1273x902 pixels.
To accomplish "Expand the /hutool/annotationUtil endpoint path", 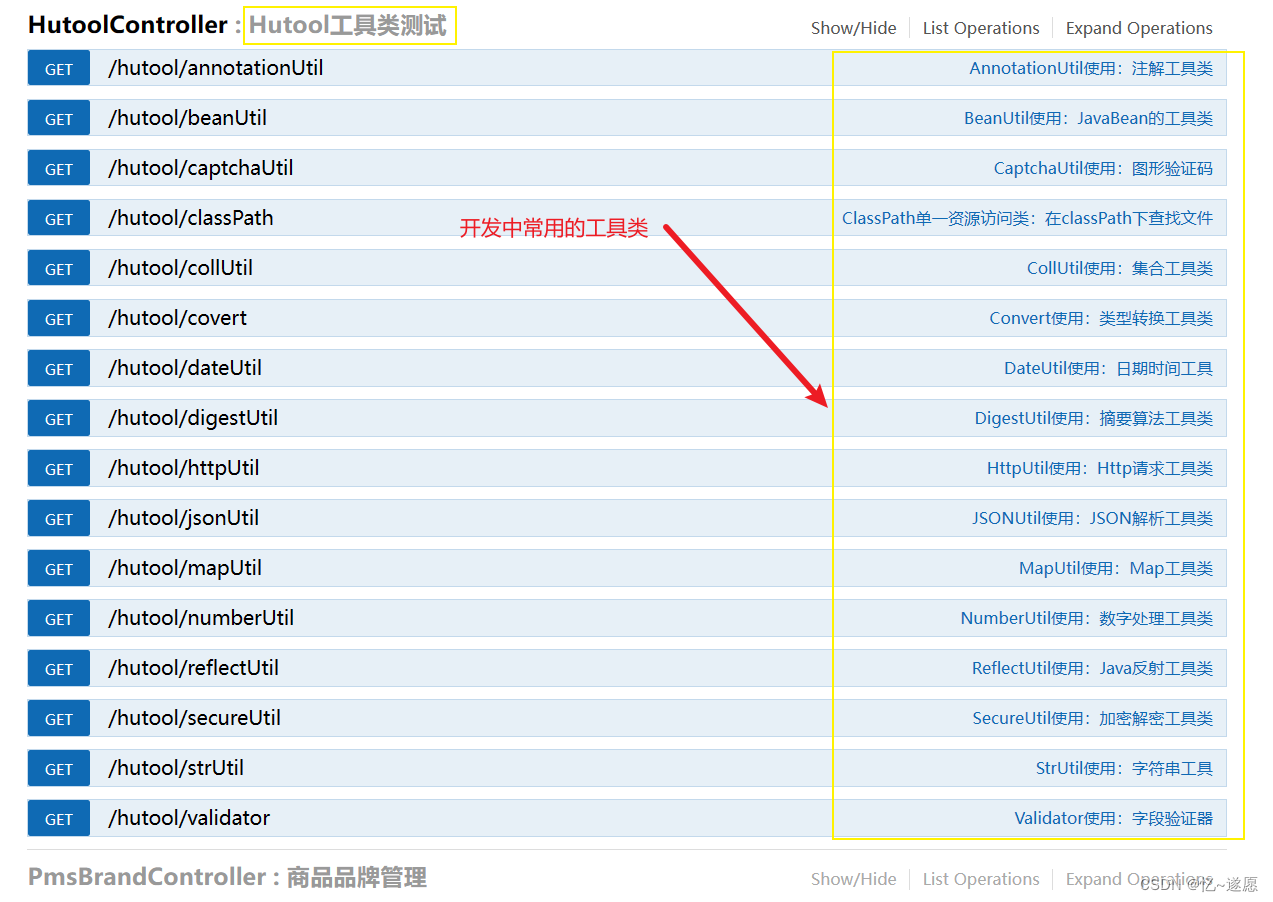I will tap(215, 68).
